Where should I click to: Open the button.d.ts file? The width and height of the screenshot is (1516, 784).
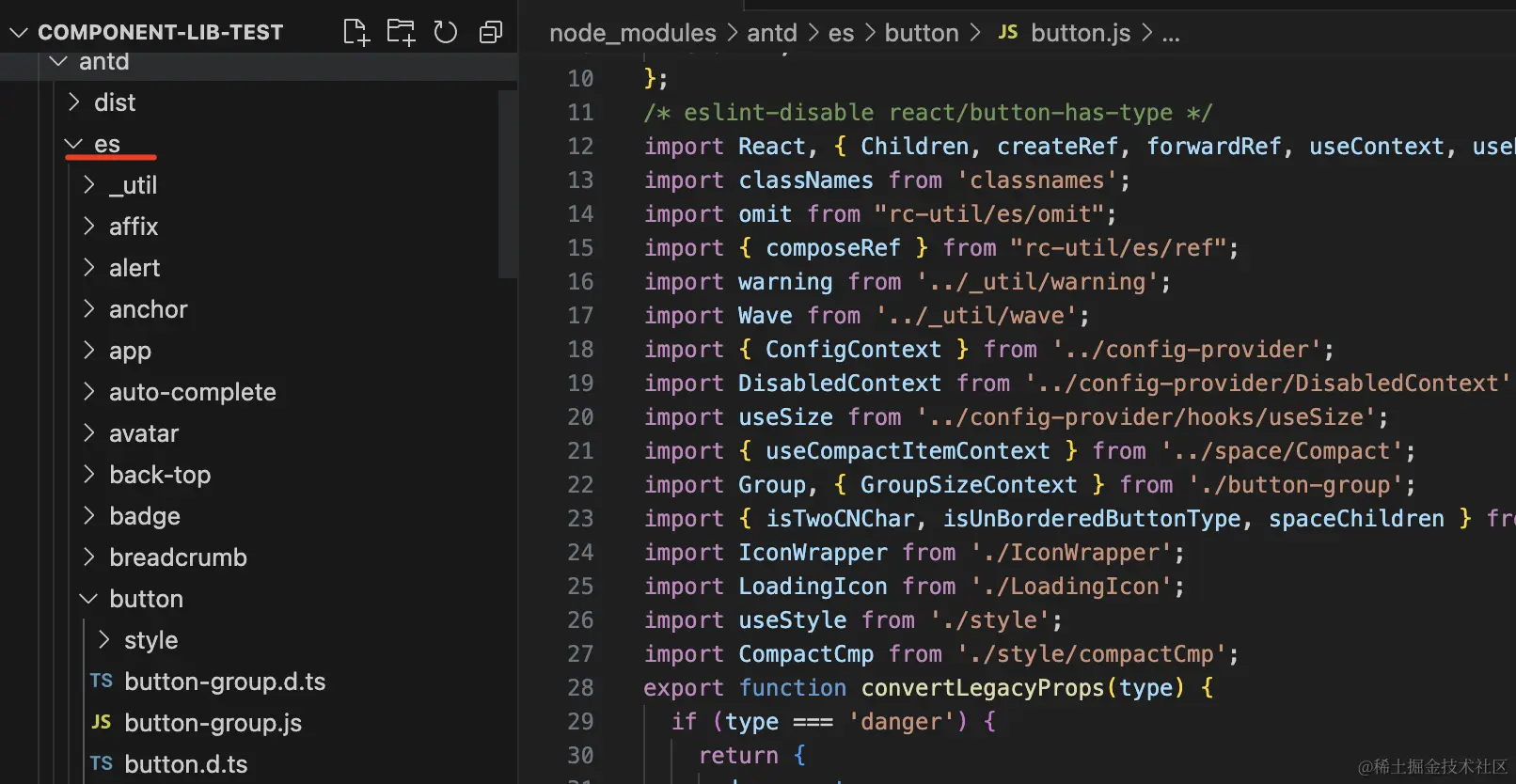186,764
